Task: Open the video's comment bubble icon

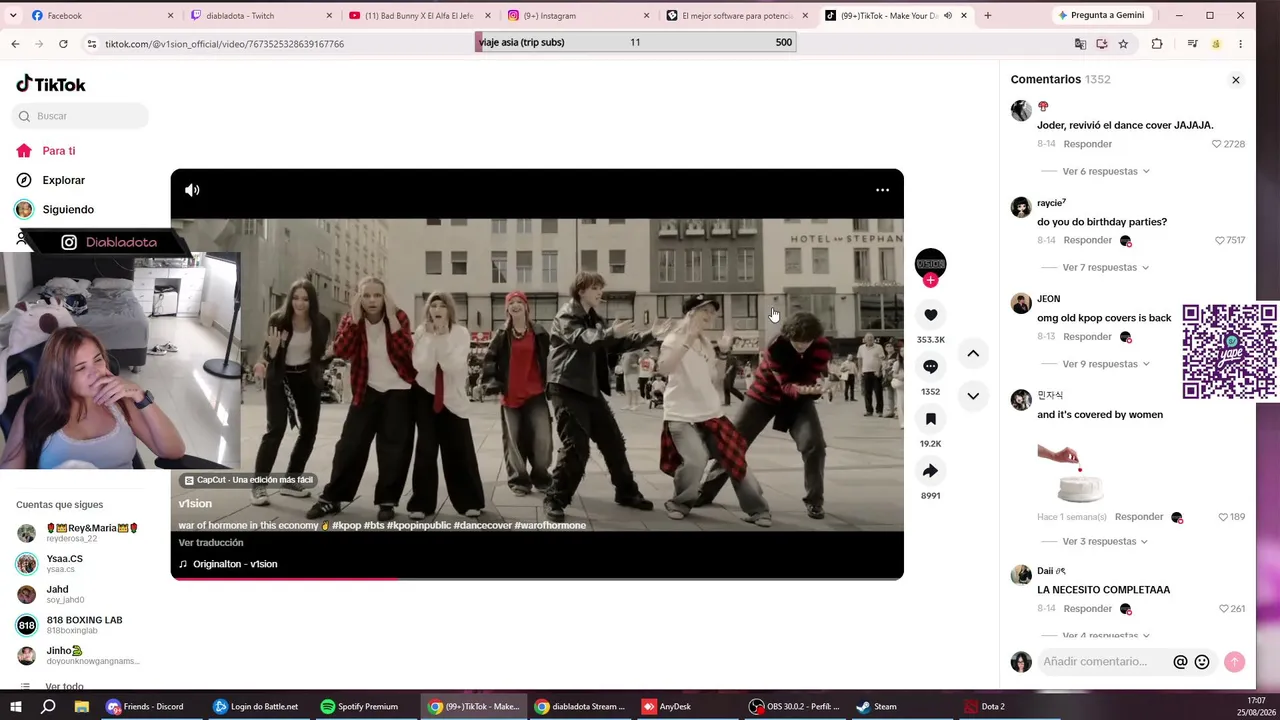Action: [930, 367]
